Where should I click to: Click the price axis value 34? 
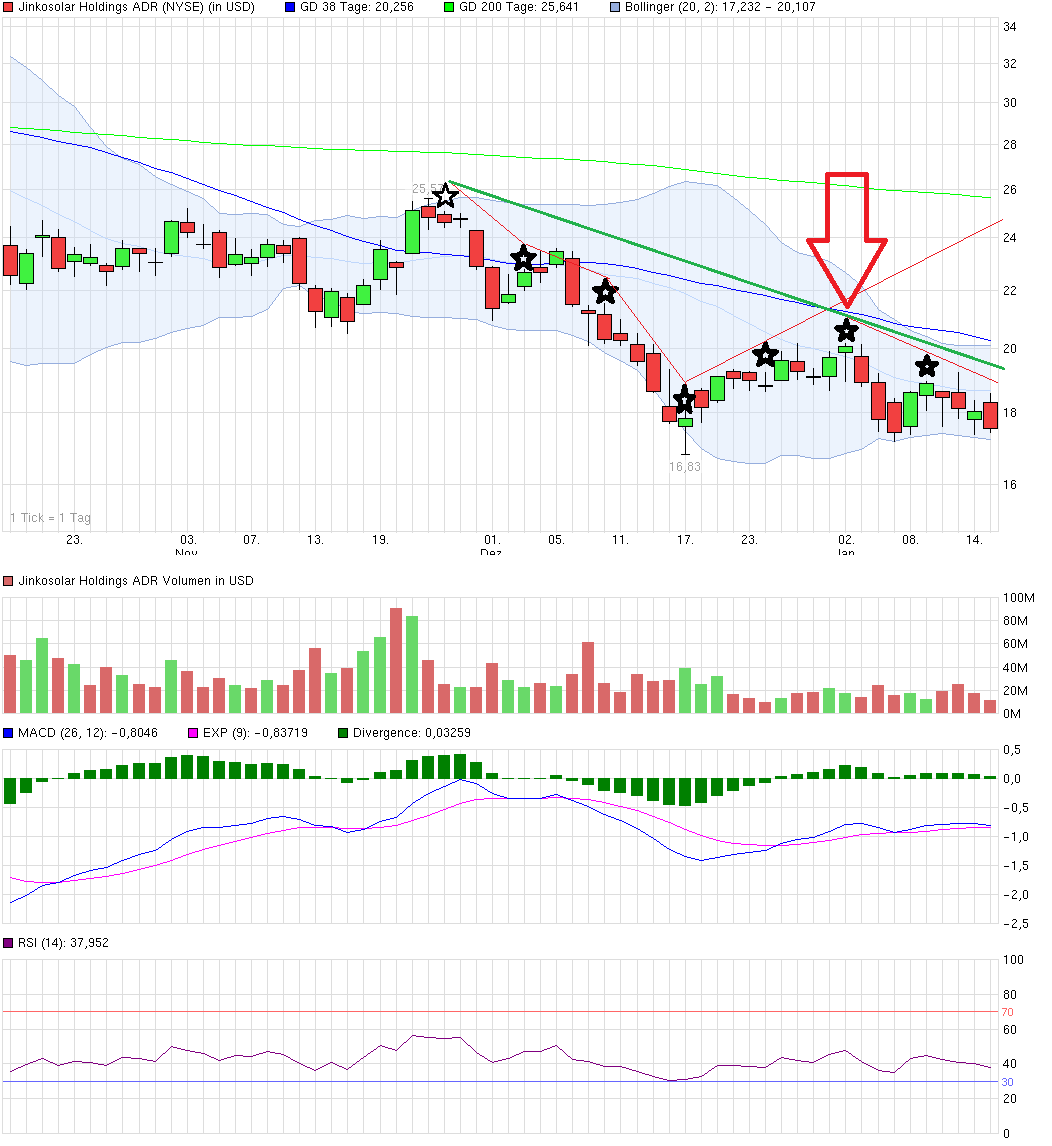[1010, 27]
